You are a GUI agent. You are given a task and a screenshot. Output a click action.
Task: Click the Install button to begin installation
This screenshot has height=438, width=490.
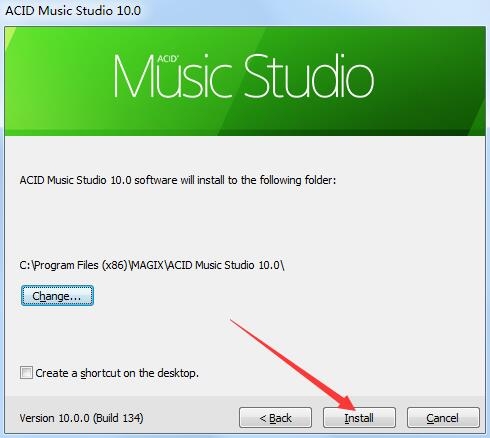pyautogui.click(x=359, y=417)
